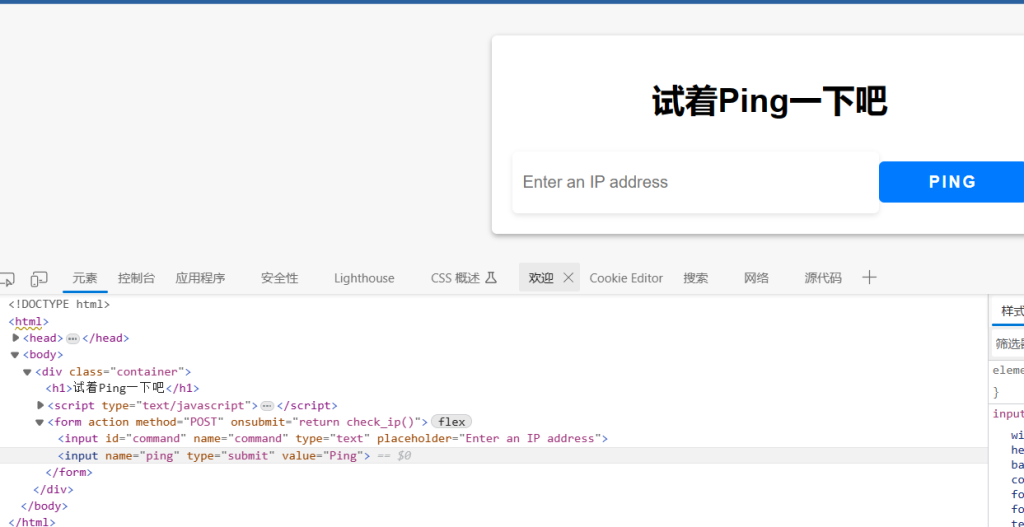The height and width of the screenshot is (527, 1024).
Task: Collapse the div container node
Action: tap(27, 372)
